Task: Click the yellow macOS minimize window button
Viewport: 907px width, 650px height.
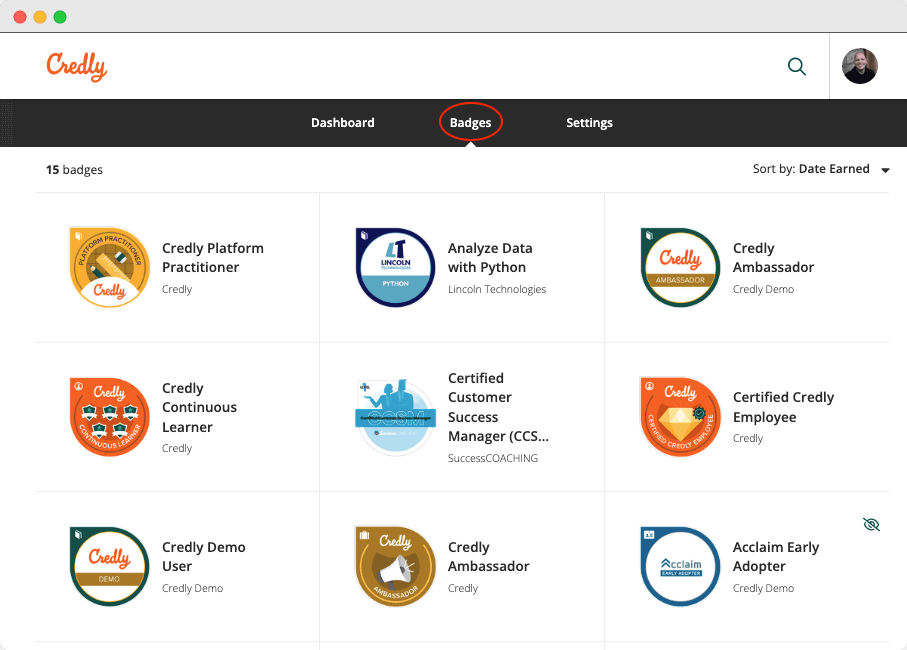Action: click(x=40, y=17)
